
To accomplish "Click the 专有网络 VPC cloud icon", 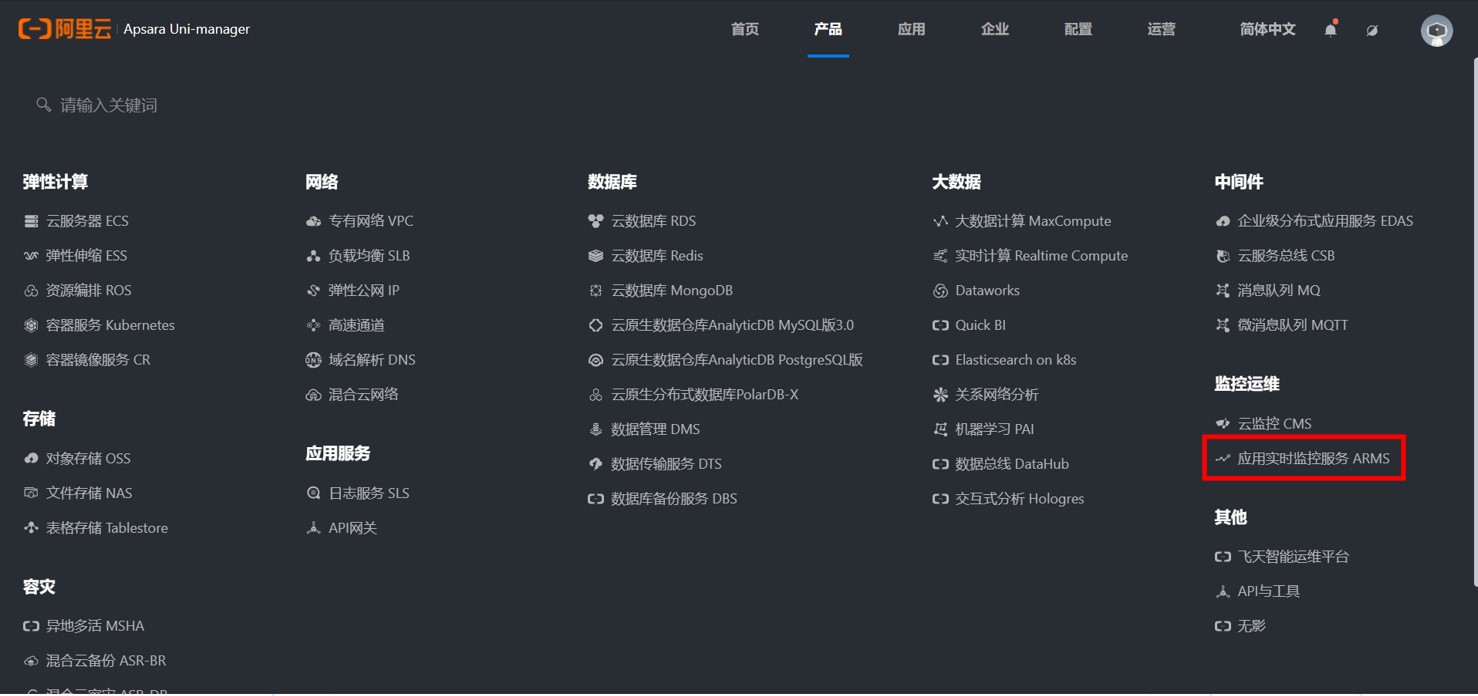I will coord(313,221).
